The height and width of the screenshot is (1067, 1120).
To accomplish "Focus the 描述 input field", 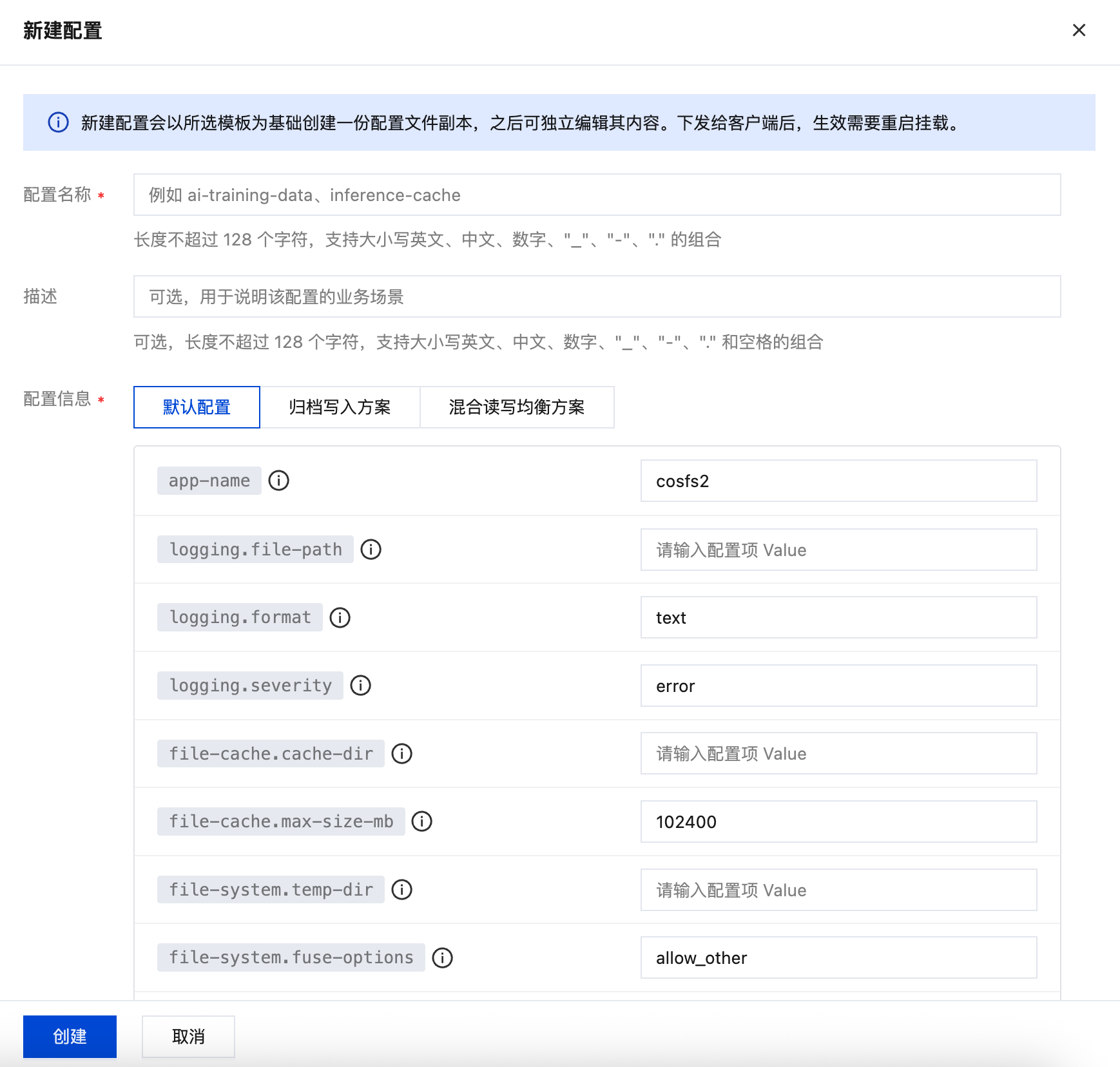I will pyautogui.click(x=597, y=296).
